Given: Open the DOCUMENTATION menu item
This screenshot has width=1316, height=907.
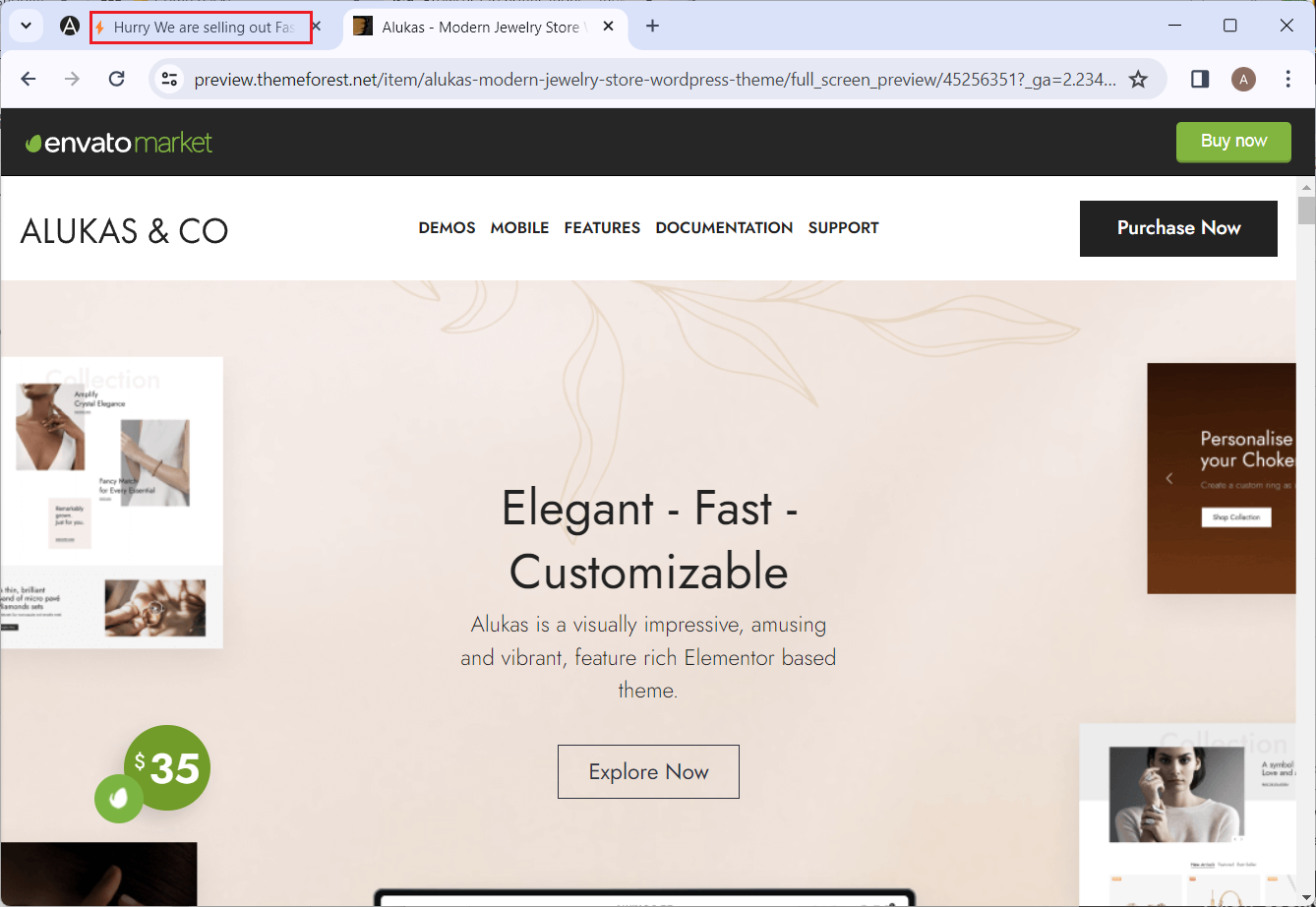Looking at the screenshot, I should (x=724, y=228).
